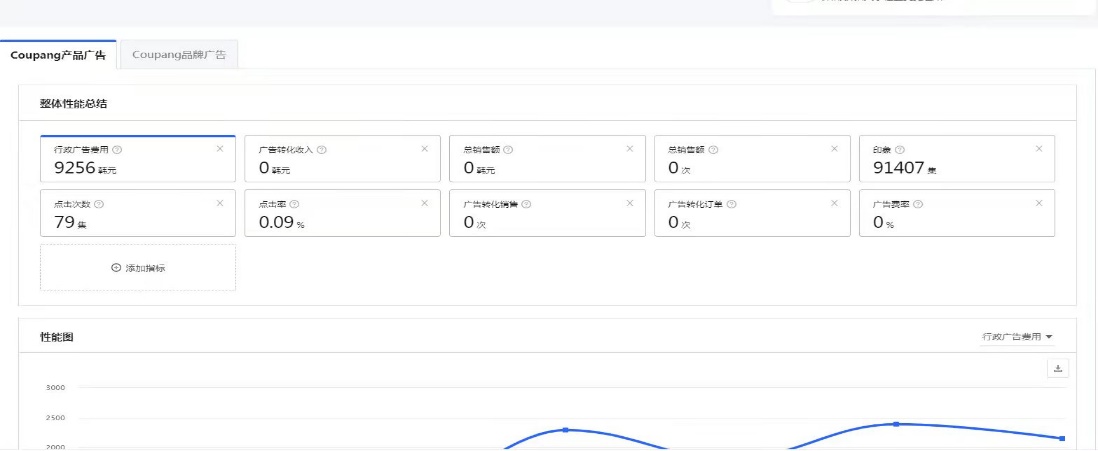
Task: Click the help icon next to 点击次数
Action: pyautogui.click(x=99, y=203)
